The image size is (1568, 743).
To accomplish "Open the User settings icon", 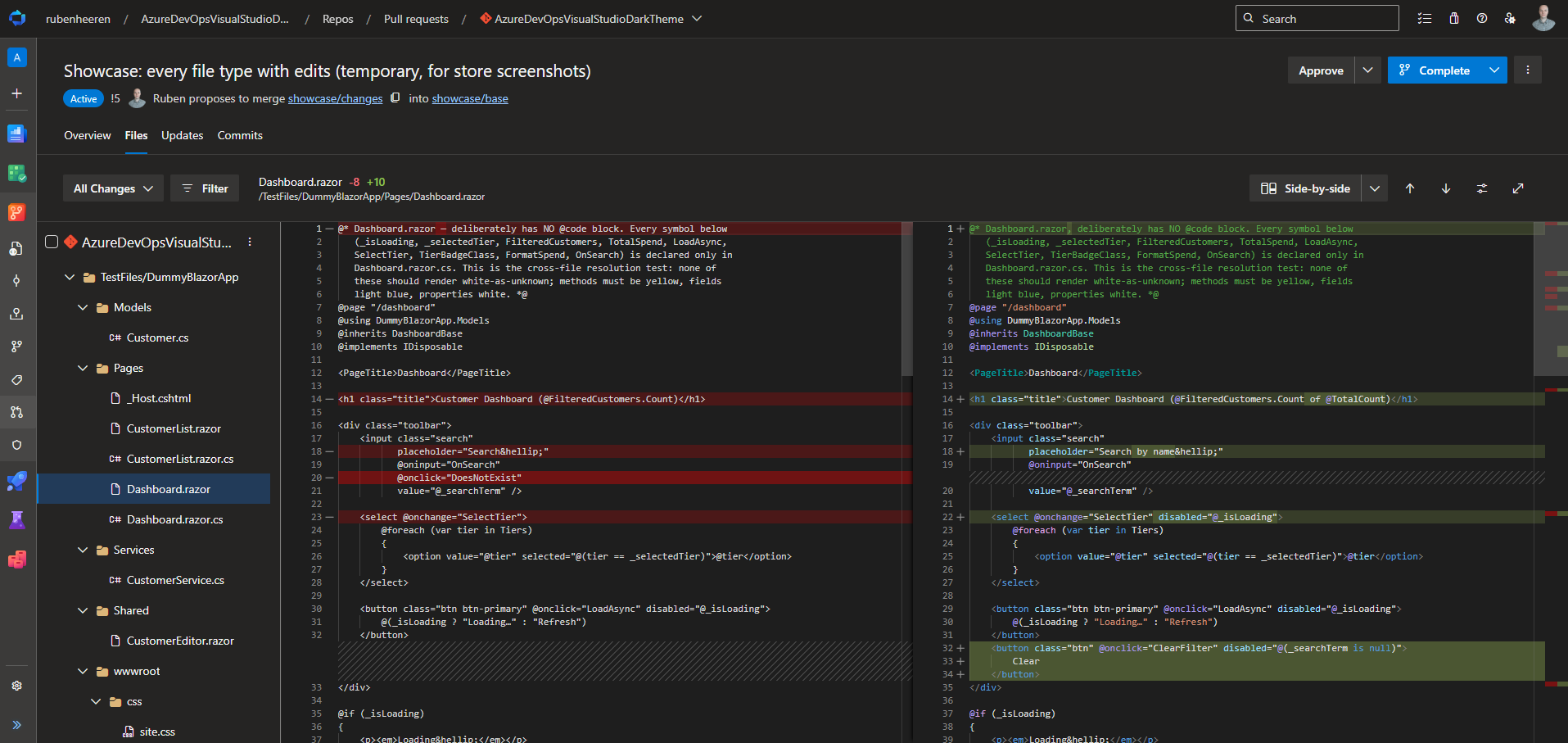I will [1510, 18].
